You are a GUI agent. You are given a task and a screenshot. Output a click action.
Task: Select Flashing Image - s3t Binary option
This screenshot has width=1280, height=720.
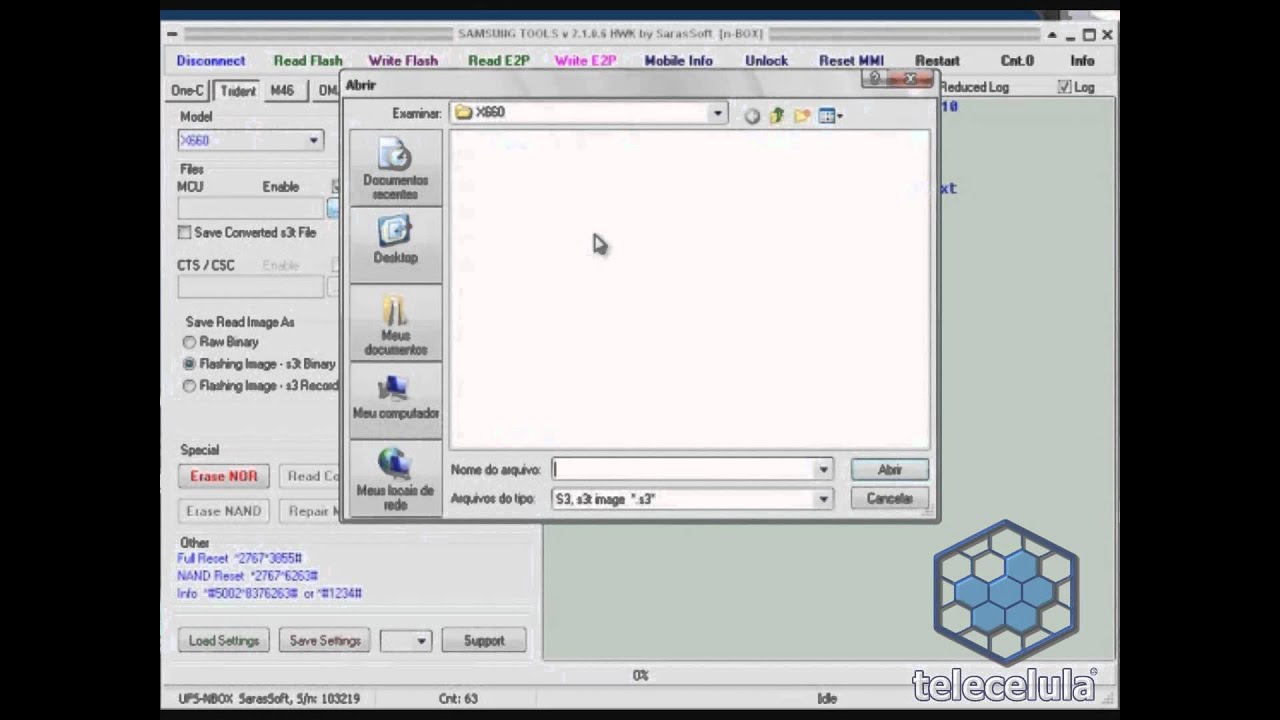189,364
